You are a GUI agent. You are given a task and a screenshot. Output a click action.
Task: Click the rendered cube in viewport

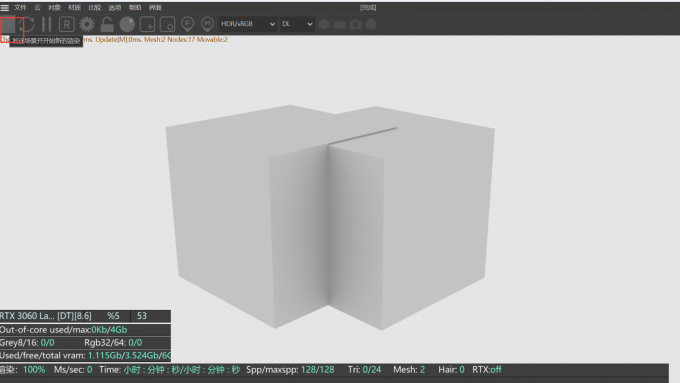(x=330, y=217)
